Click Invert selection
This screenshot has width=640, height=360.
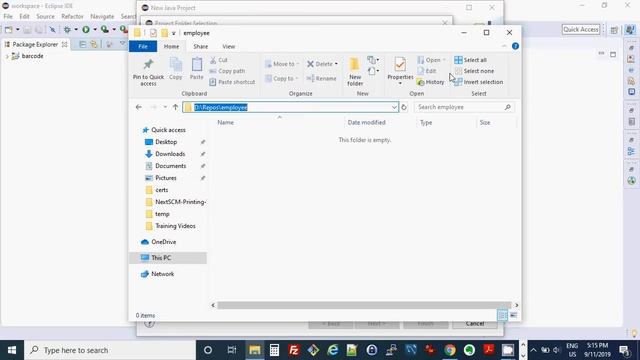click(478, 82)
